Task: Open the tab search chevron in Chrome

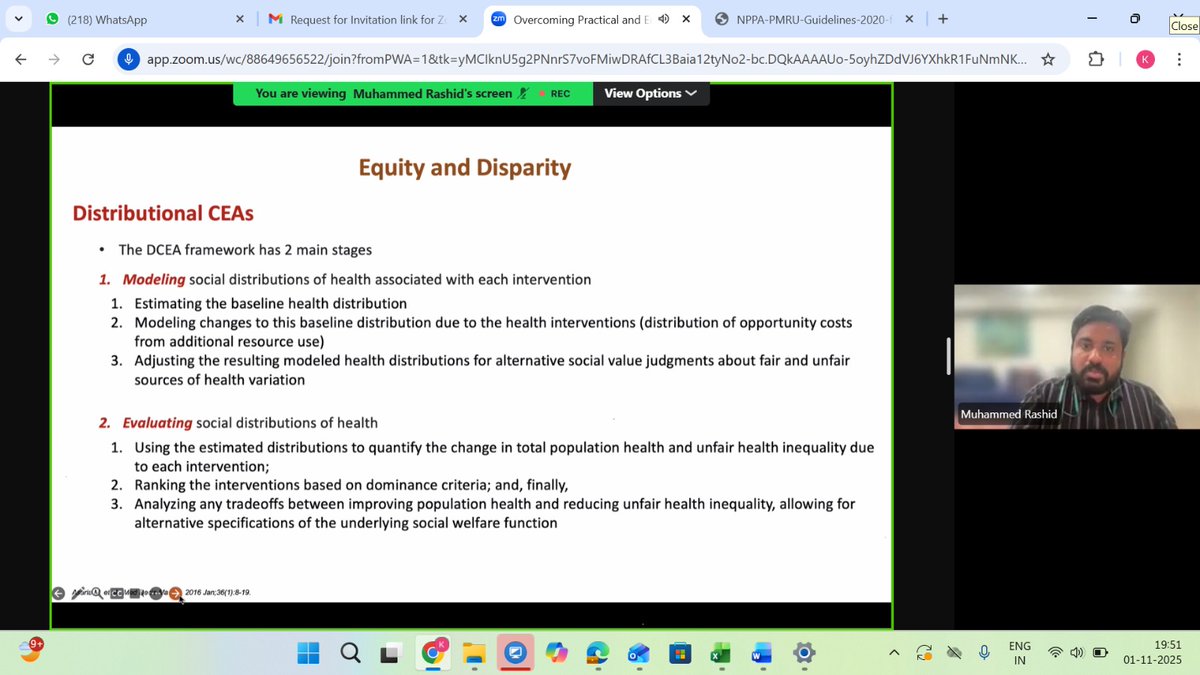Action: click(19, 19)
